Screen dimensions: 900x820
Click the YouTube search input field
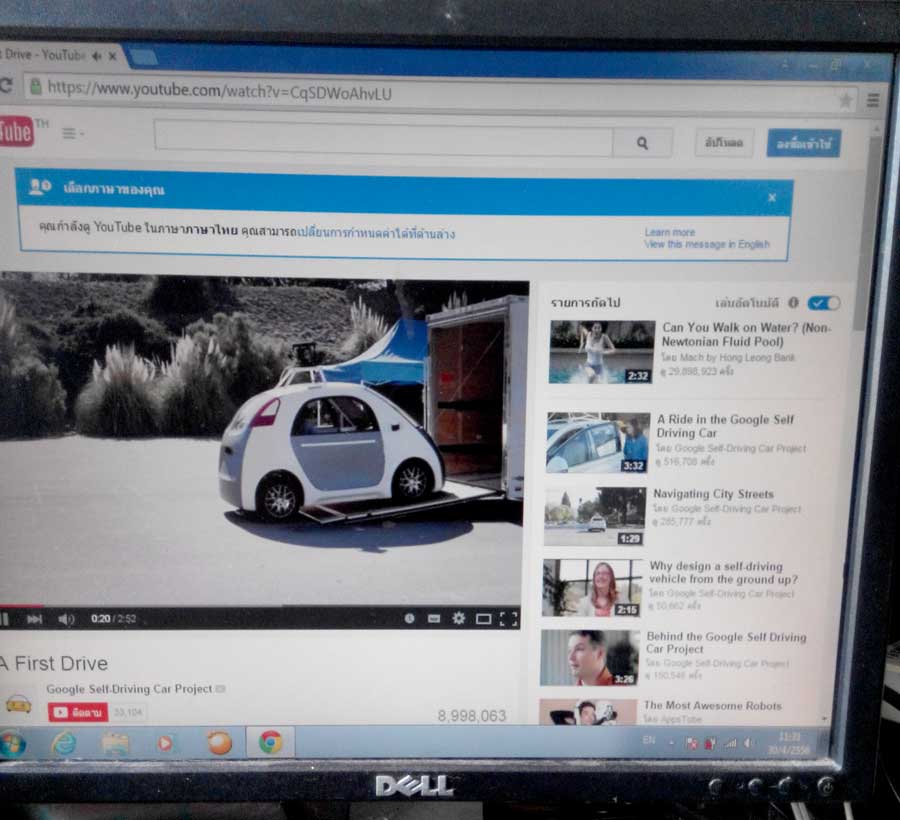pyautogui.click(x=383, y=138)
